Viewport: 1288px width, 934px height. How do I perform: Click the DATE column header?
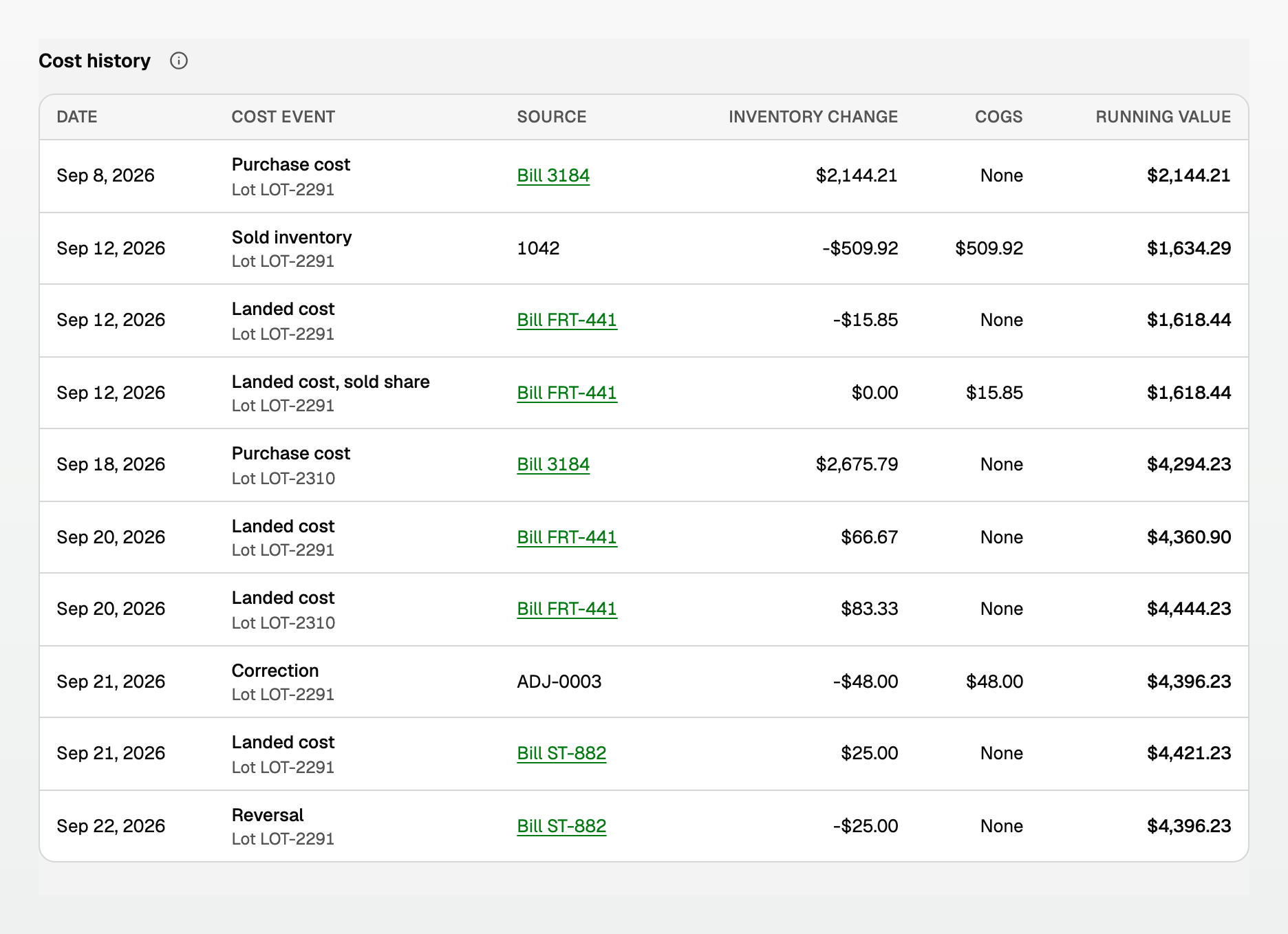click(77, 117)
